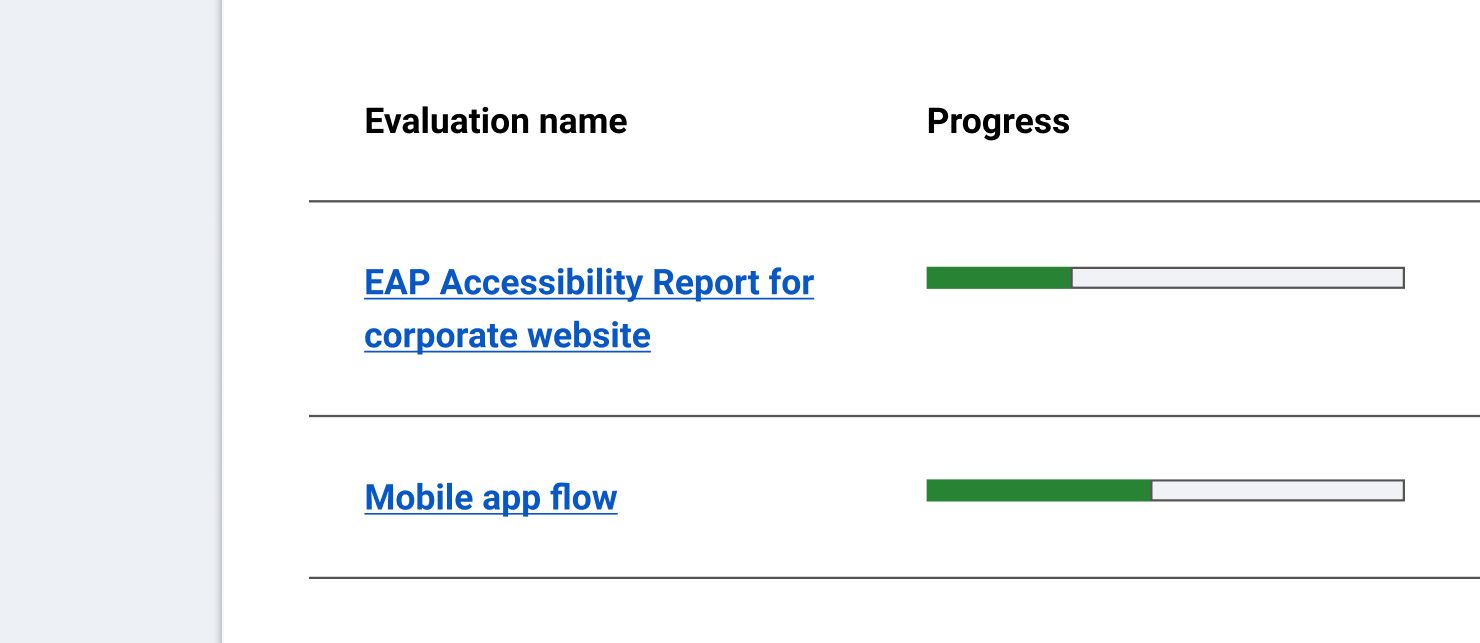The width and height of the screenshot is (1480, 643).
Task: Click where green fill ends in Mobile bar
Action: pyautogui.click(x=1152, y=490)
